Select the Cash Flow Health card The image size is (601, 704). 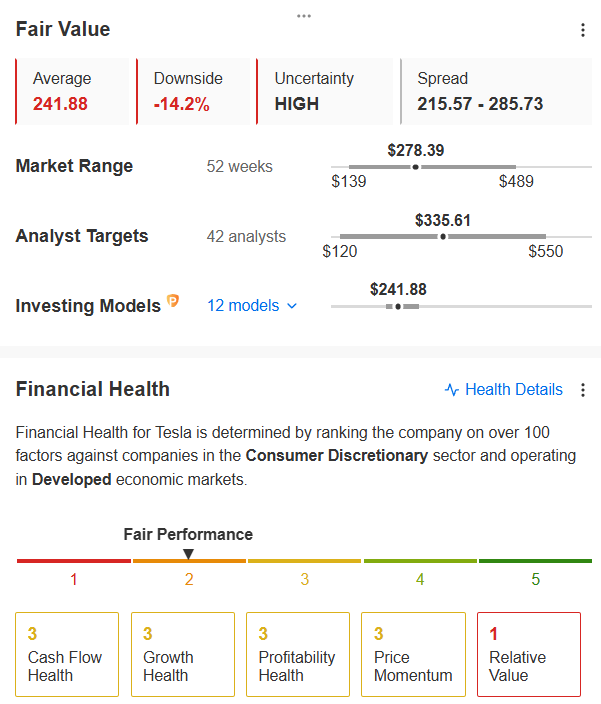[x=67, y=654]
